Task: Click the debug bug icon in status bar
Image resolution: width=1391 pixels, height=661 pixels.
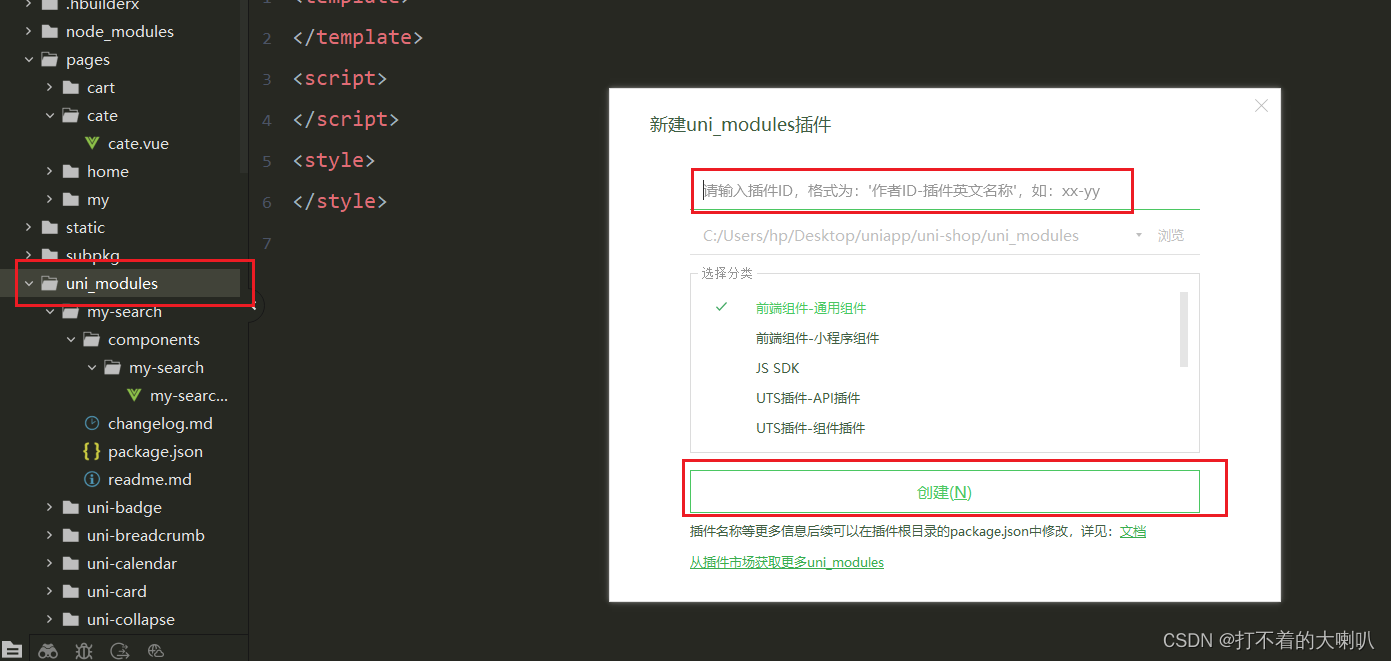Action: click(x=83, y=651)
